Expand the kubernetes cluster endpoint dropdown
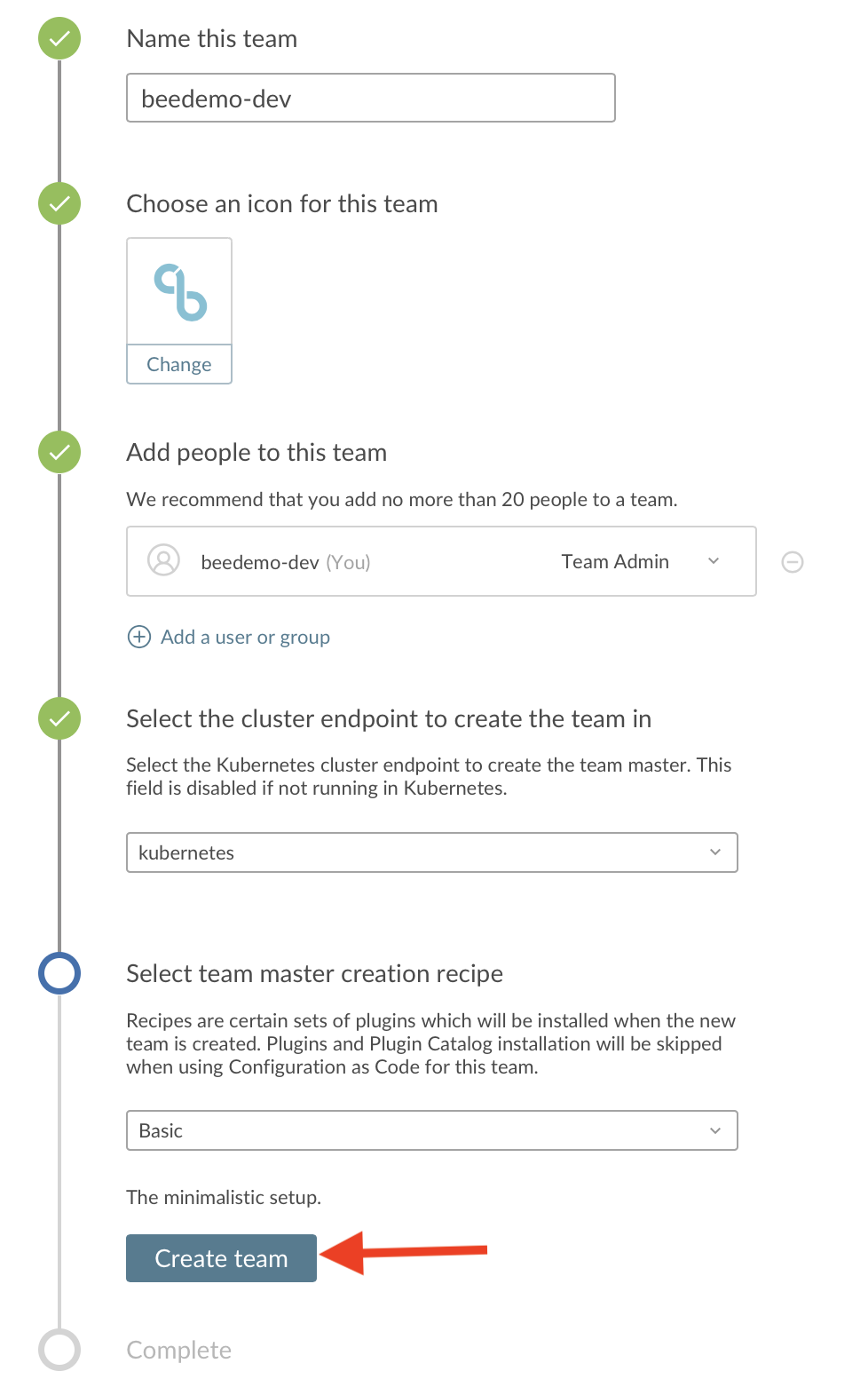Image resolution: width=868 pixels, height=1387 pixels. (x=432, y=852)
